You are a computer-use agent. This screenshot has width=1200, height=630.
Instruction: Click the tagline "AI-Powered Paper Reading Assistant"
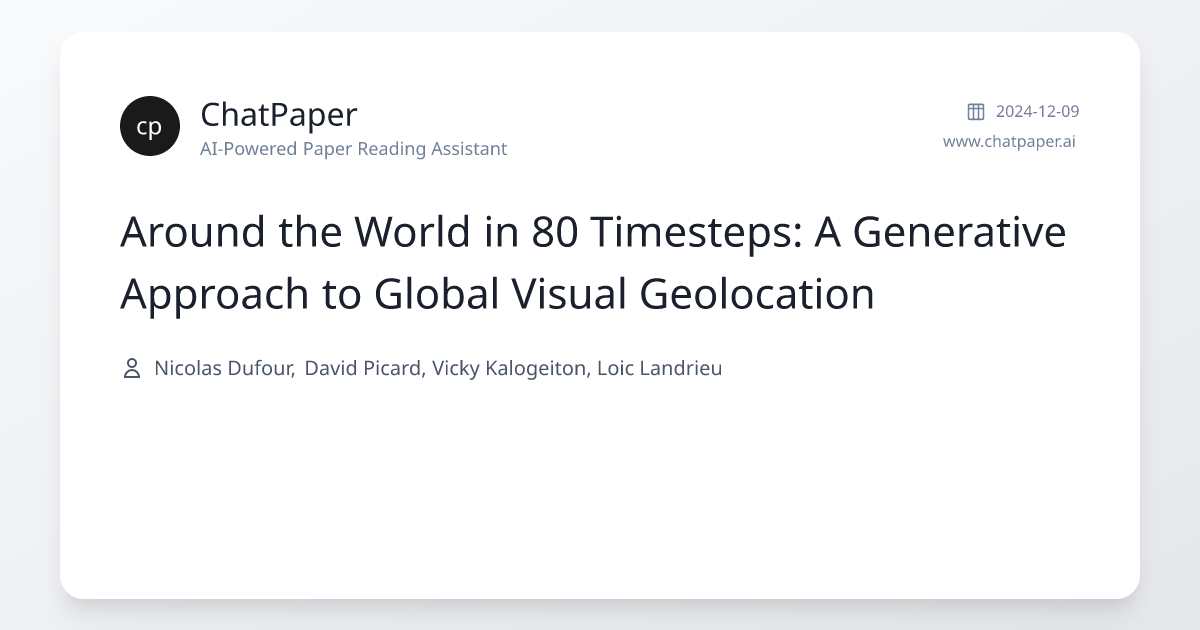(354, 149)
